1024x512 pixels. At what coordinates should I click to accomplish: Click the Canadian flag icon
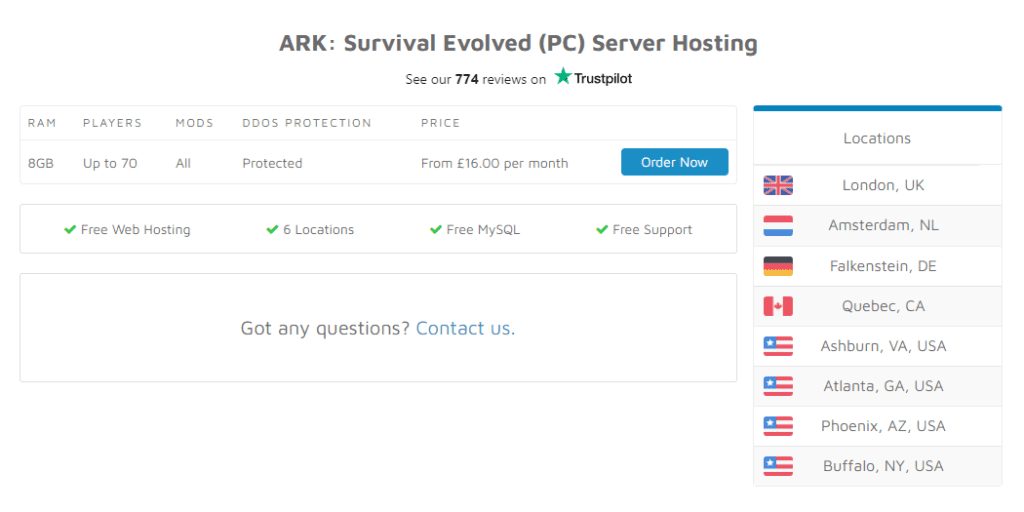(x=777, y=306)
